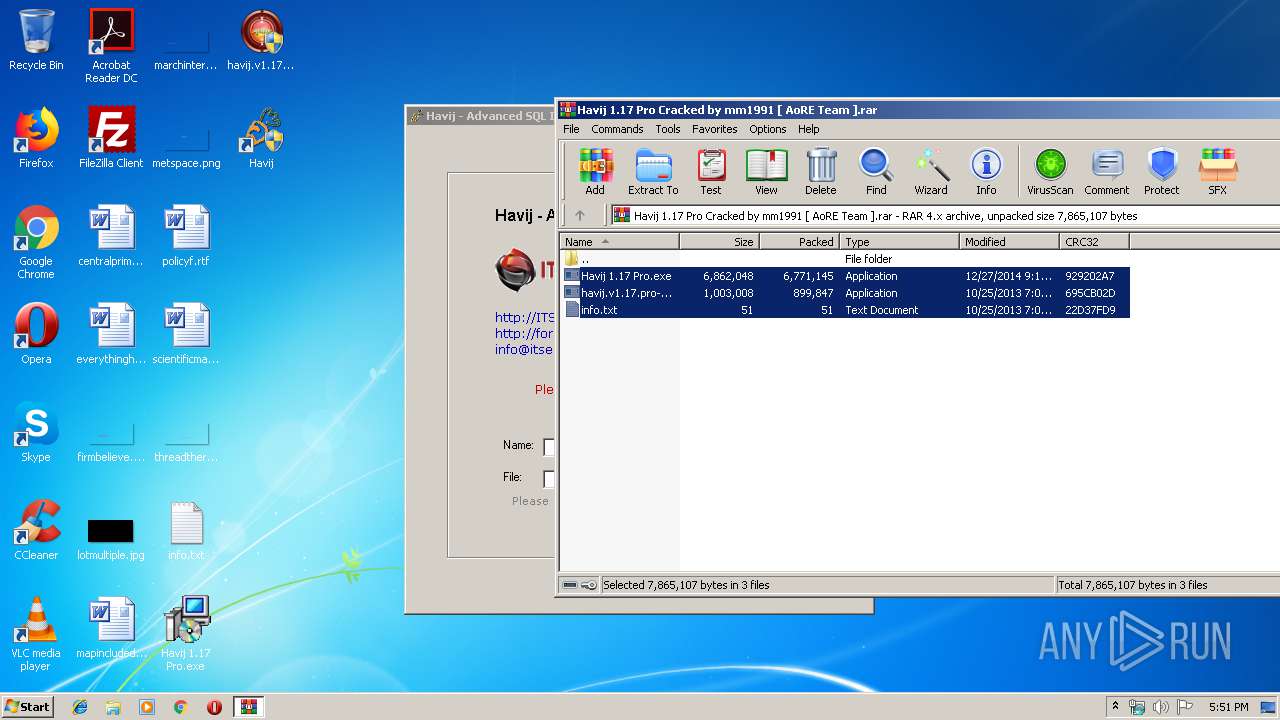Image resolution: width=1280 pixels, height=720 pixels.
Task: Click the File input box in Havij window
Action: 548,479
